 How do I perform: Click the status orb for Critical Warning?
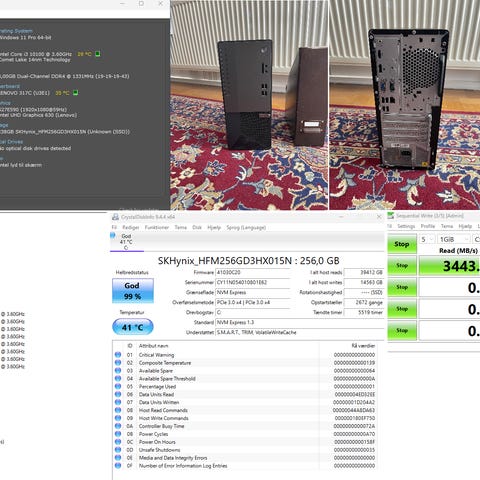coord(118,355)
